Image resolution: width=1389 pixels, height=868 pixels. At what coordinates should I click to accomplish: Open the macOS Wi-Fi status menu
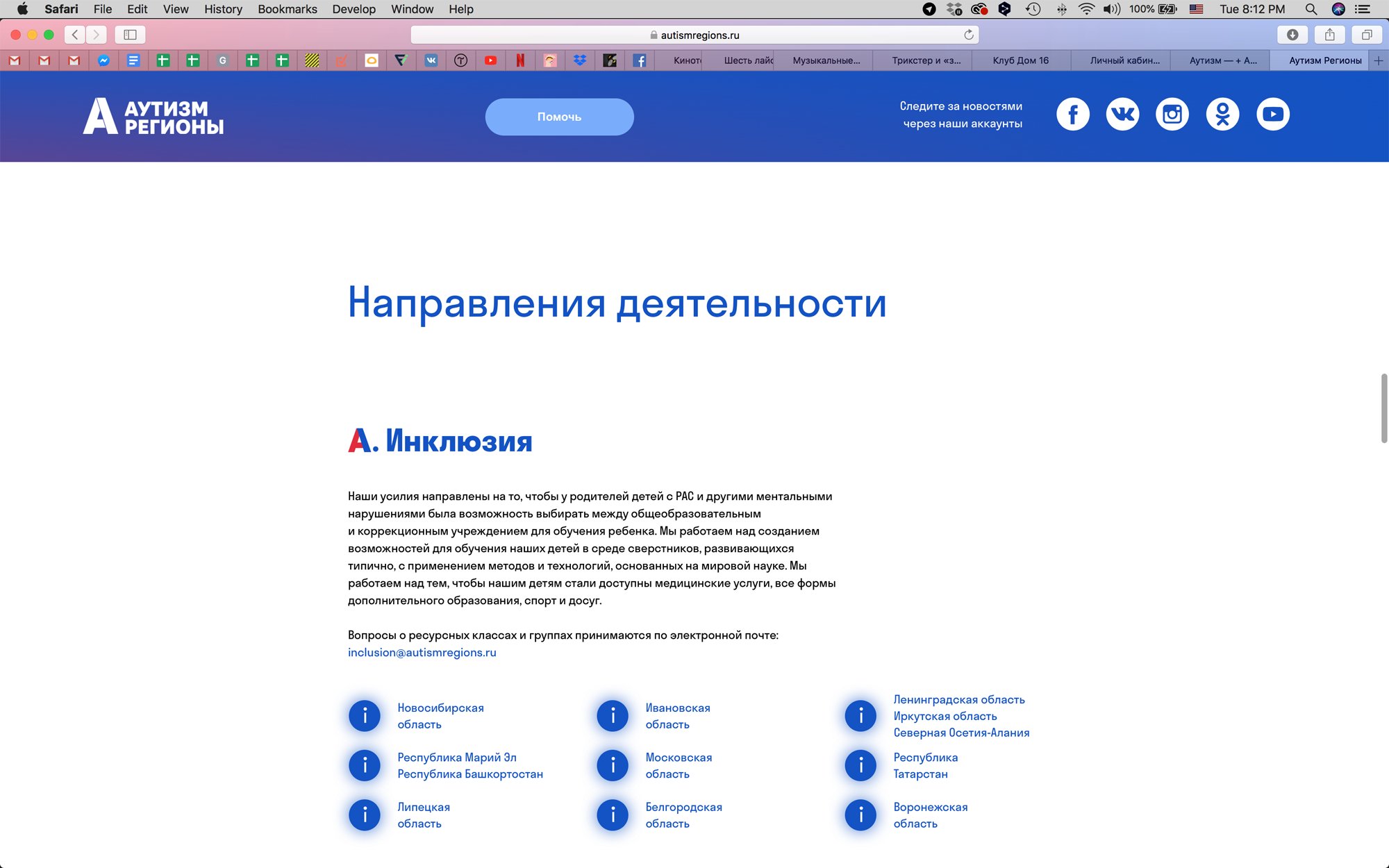click(x=1086, y=9)
